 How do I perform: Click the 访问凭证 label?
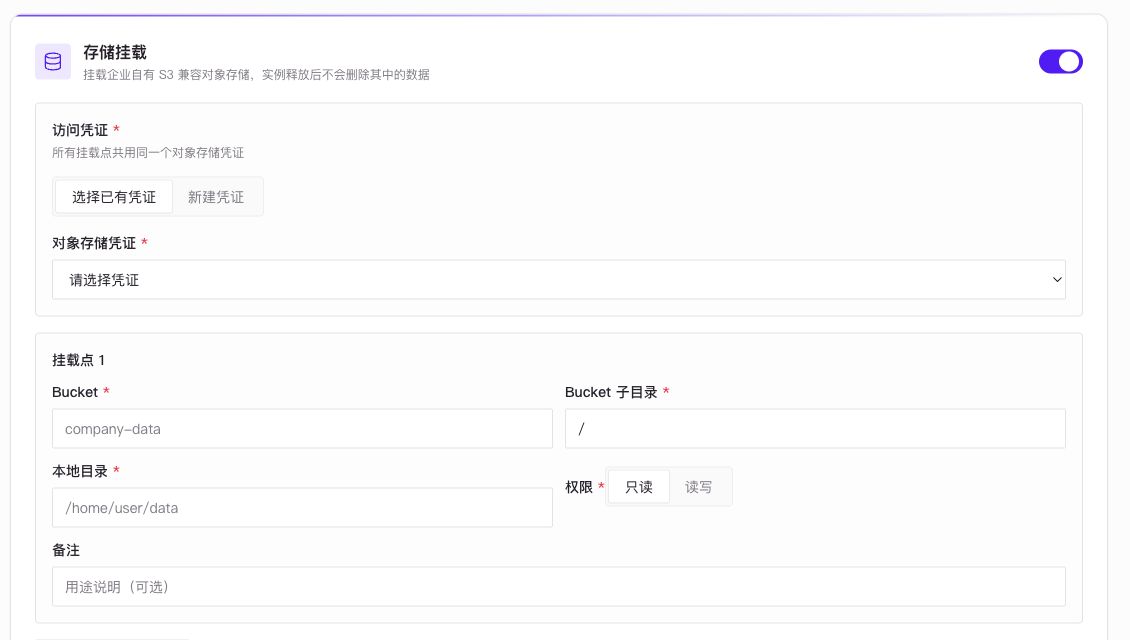click(x=80, y=130)
